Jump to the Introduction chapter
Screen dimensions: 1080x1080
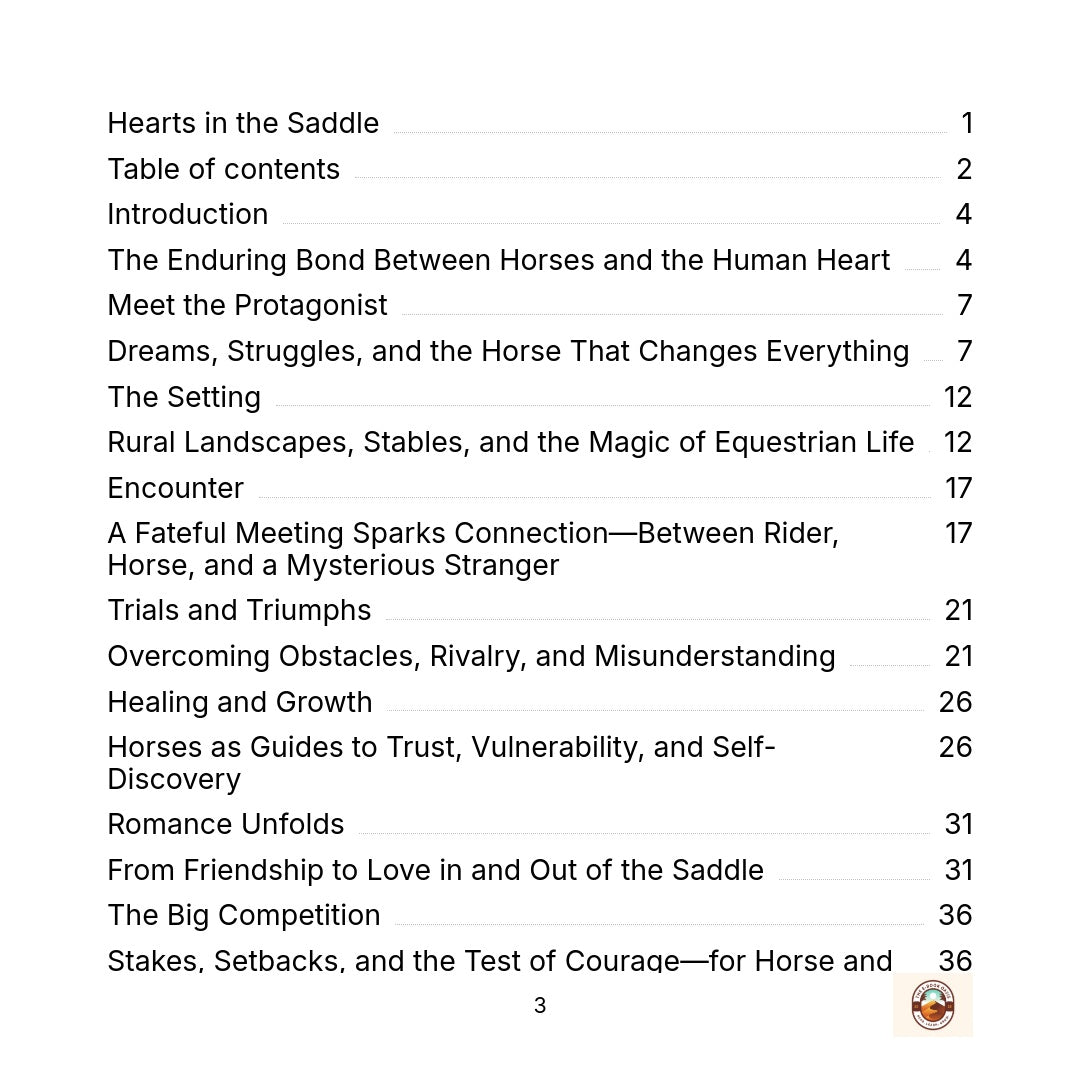tap(188, 214)
